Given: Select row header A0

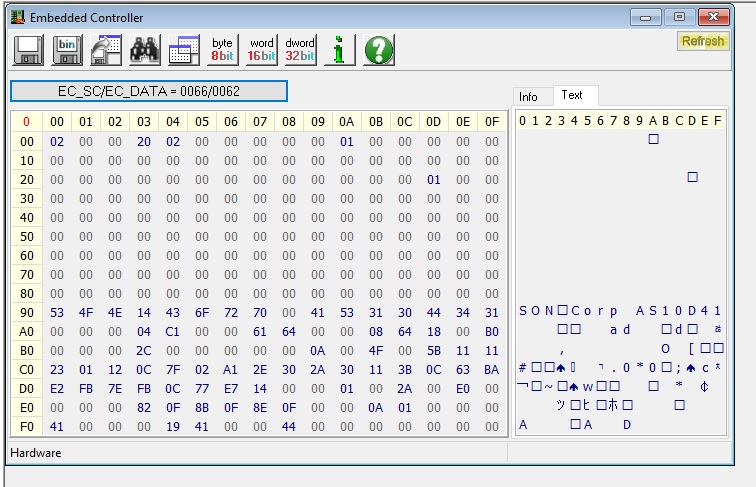Looking at the screenshot, I should 27,332.
